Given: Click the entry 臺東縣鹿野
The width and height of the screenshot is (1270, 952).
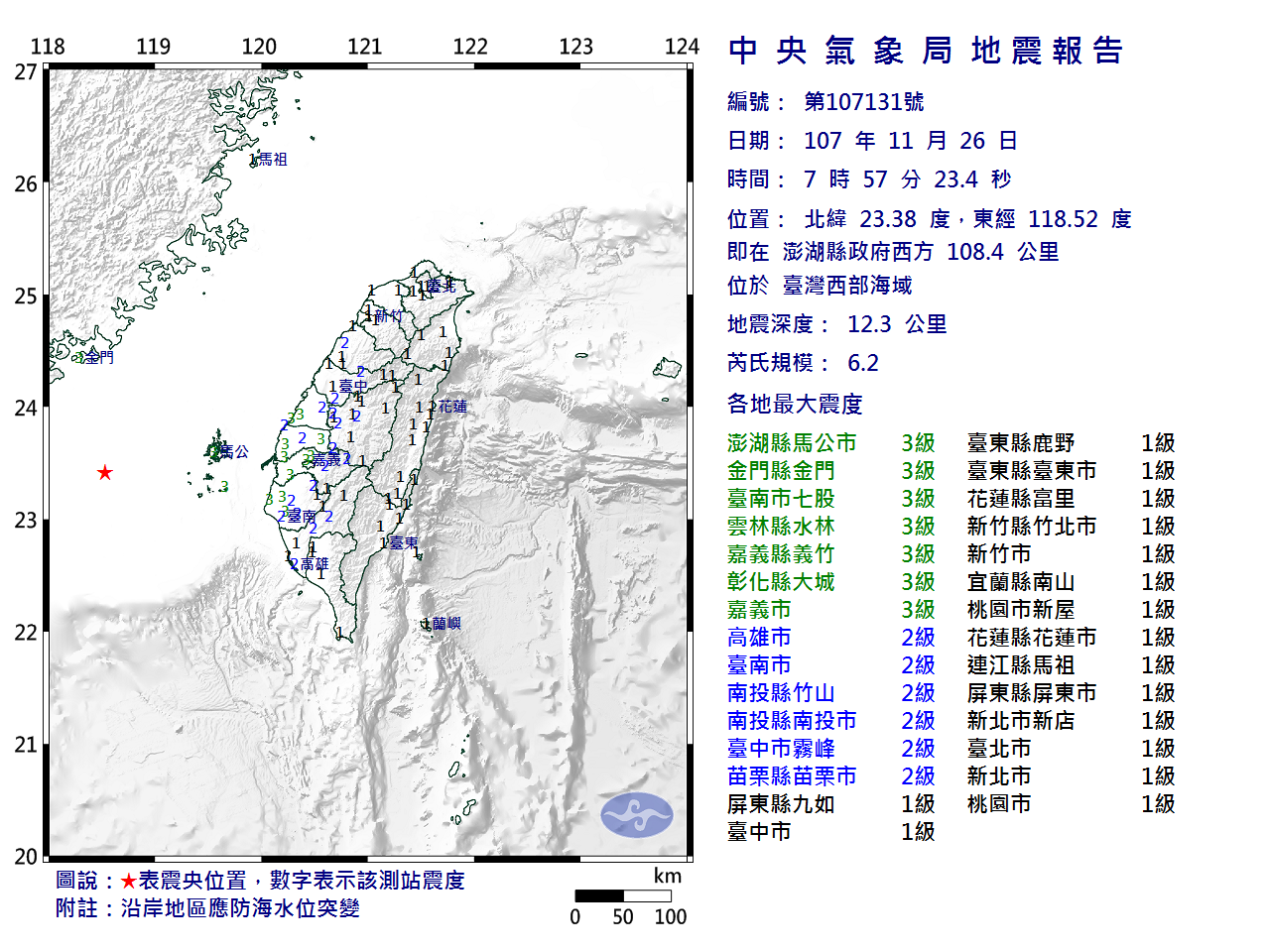Looking at the screenshot, I should pyautogui.click(x=1021, y=443).
